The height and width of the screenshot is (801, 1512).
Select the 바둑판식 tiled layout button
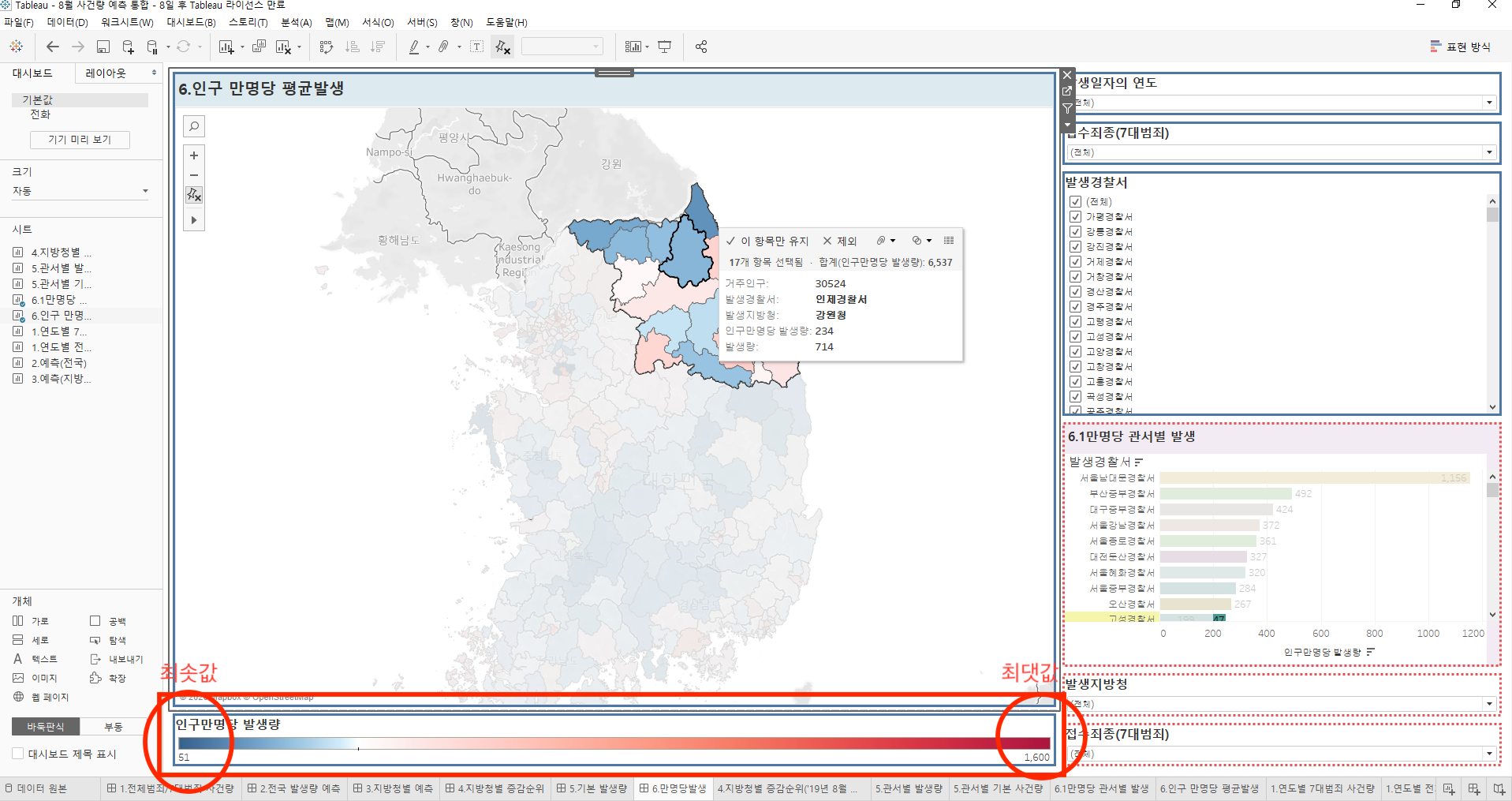[46, 726]
